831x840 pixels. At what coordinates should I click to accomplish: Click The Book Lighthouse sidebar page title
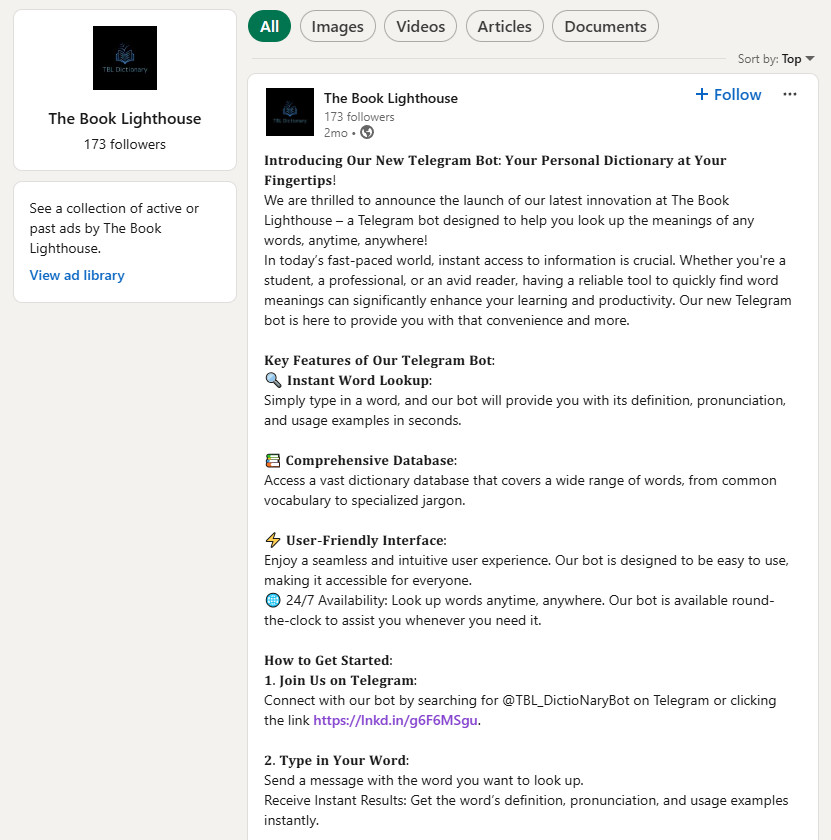coord(125,119)
